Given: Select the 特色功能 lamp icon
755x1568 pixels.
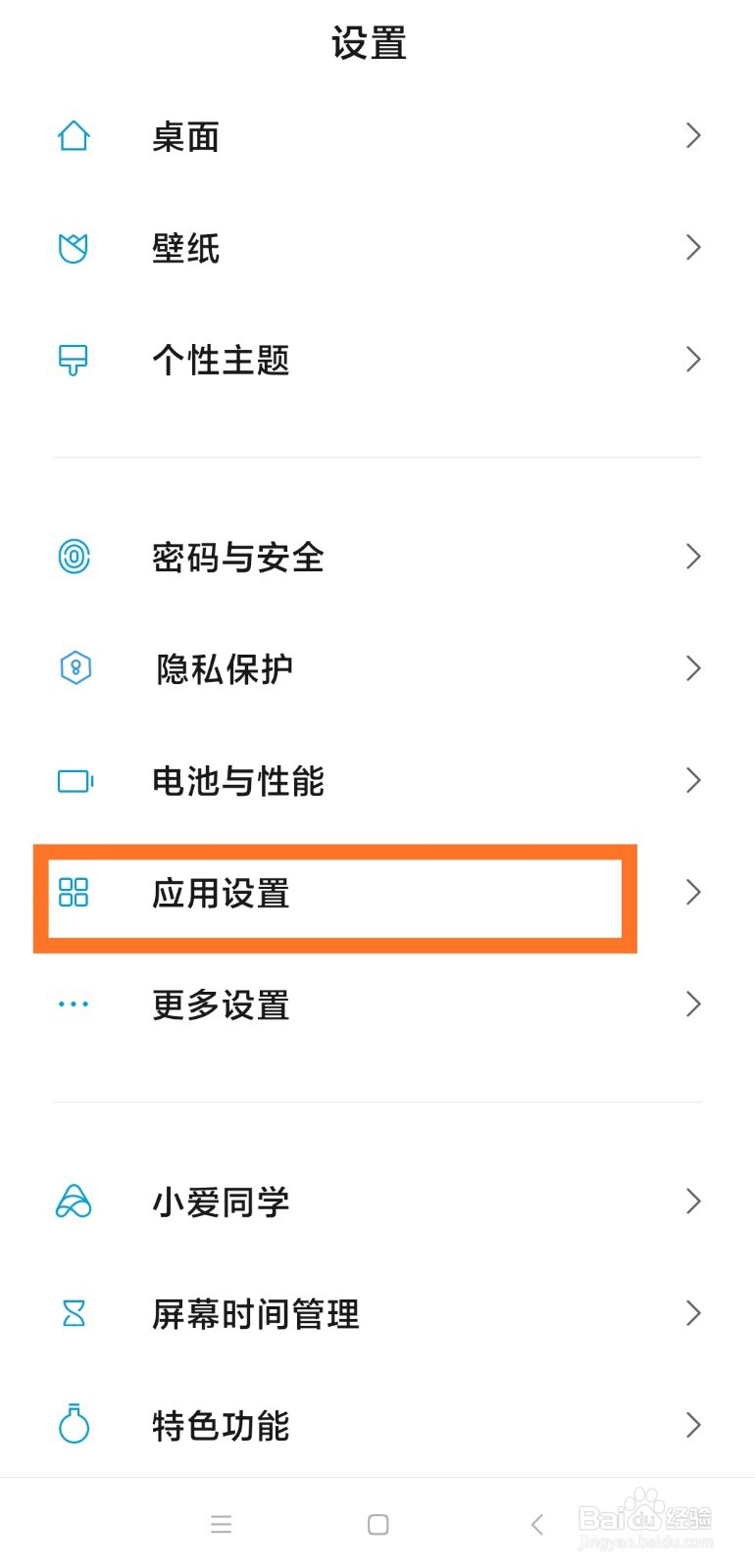Looking at the screenshot, I should (x=74, y=1426).
